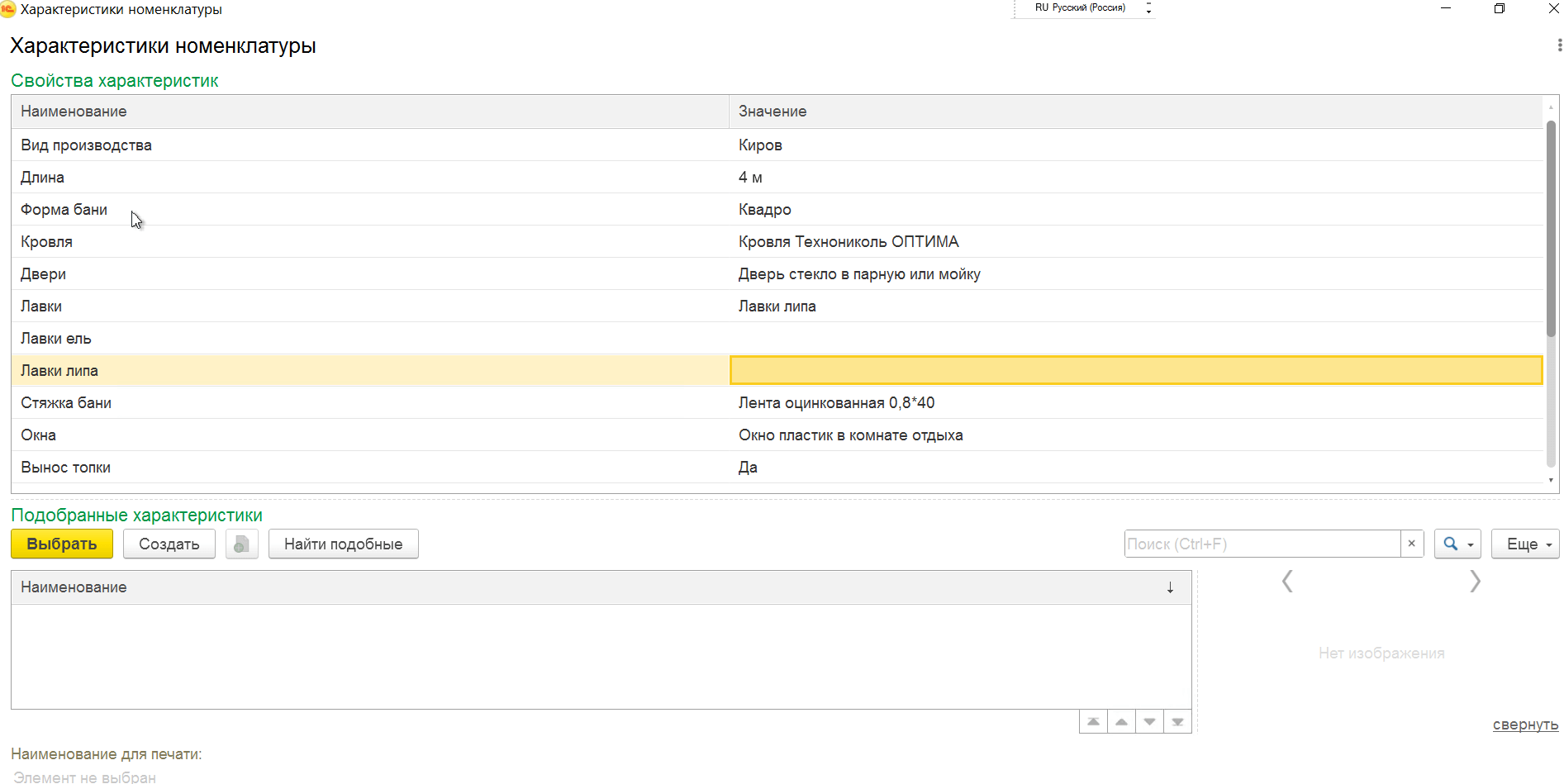Move item to the very top
Viewport: 1564px width, 784px height.
pos(1093,722)
